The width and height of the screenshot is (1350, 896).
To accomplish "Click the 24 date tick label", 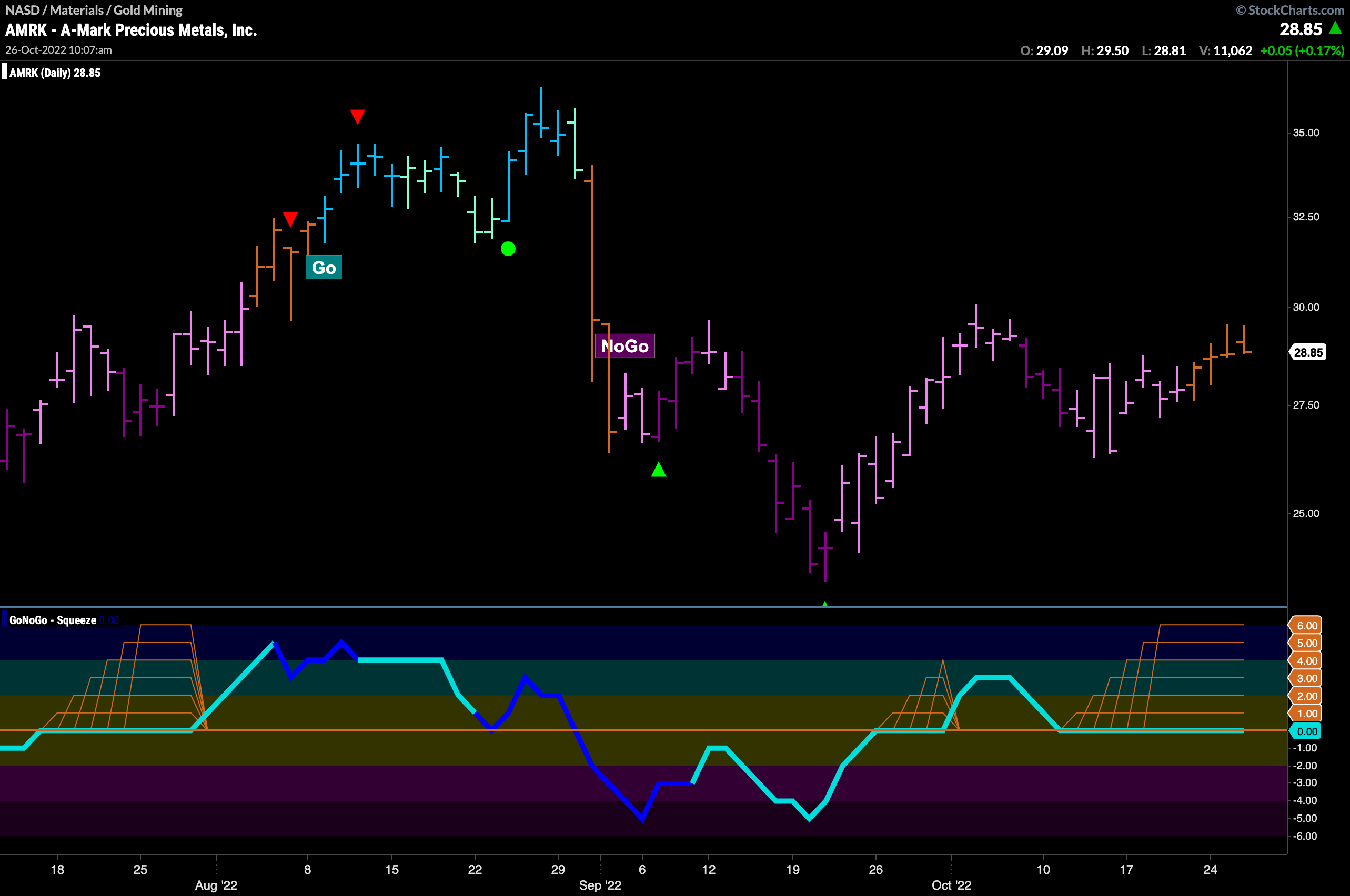I will click(x=1210, y=869).
